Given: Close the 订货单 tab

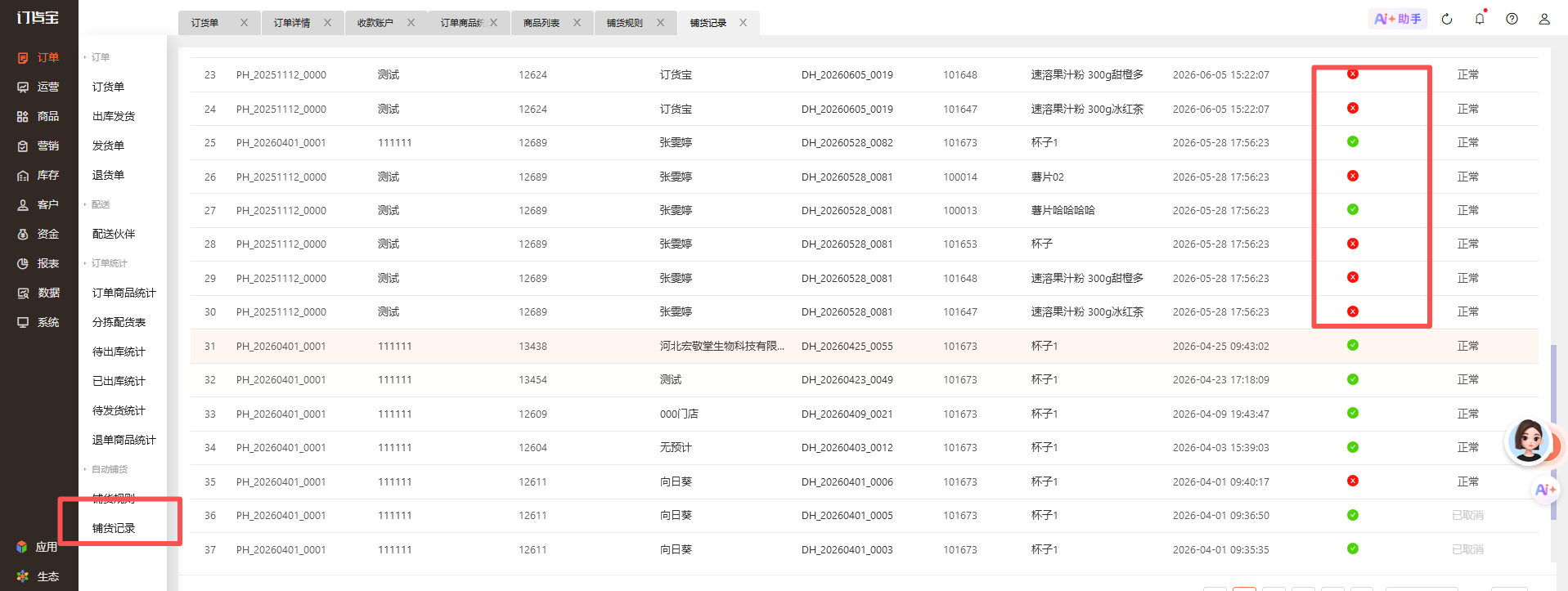Looking at the screenshot, I should click(244, 23).
